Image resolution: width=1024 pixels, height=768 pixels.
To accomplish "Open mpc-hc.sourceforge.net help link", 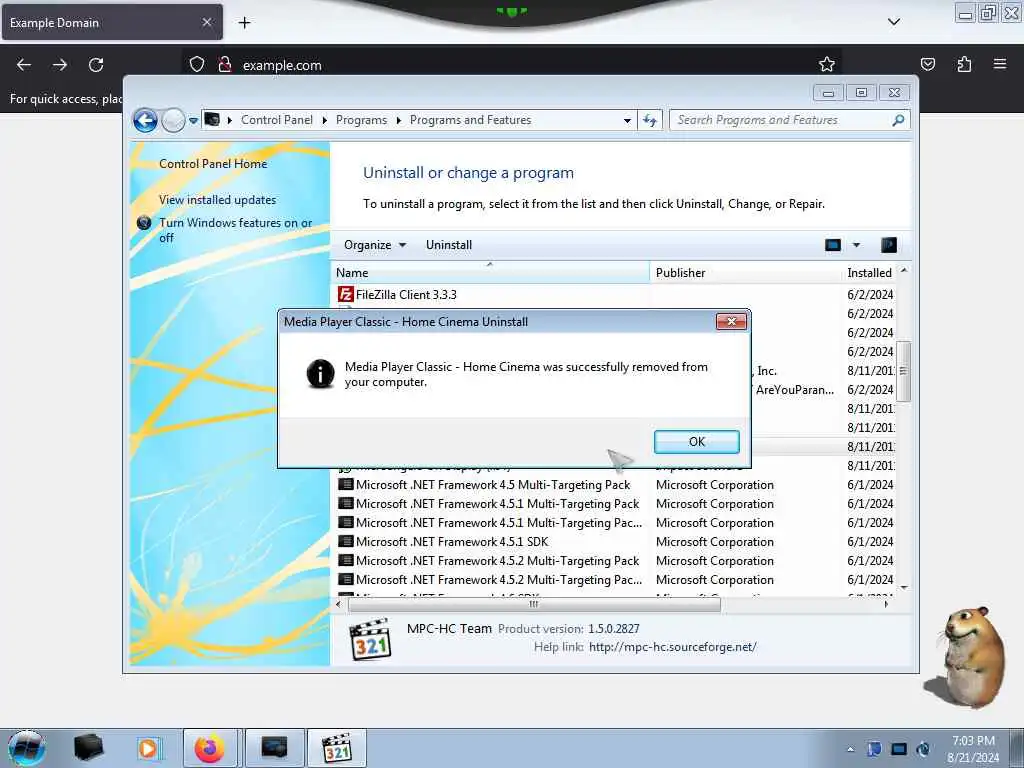I will [673, 647].
